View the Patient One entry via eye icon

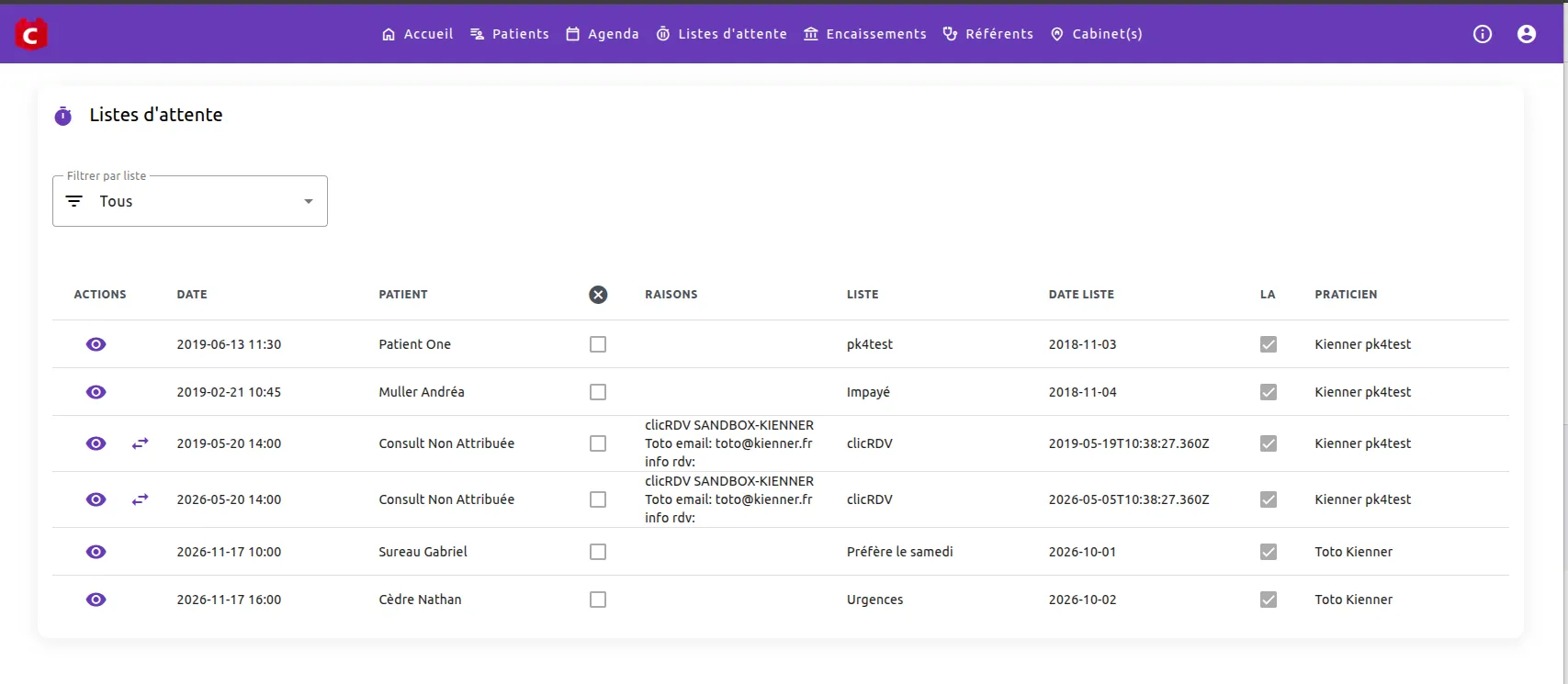pos(96,344)
